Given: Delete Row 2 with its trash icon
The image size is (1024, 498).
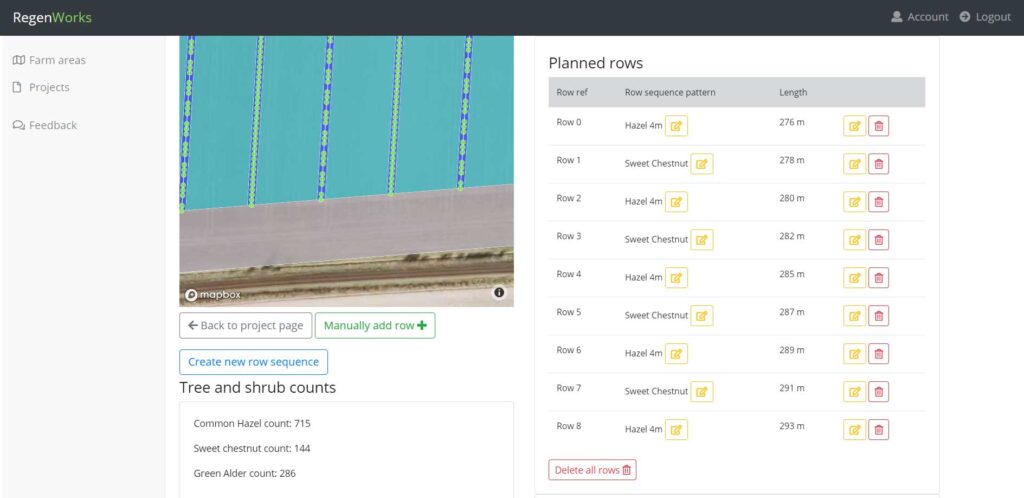Looking at the screenshot, I should tap(878, 202).
